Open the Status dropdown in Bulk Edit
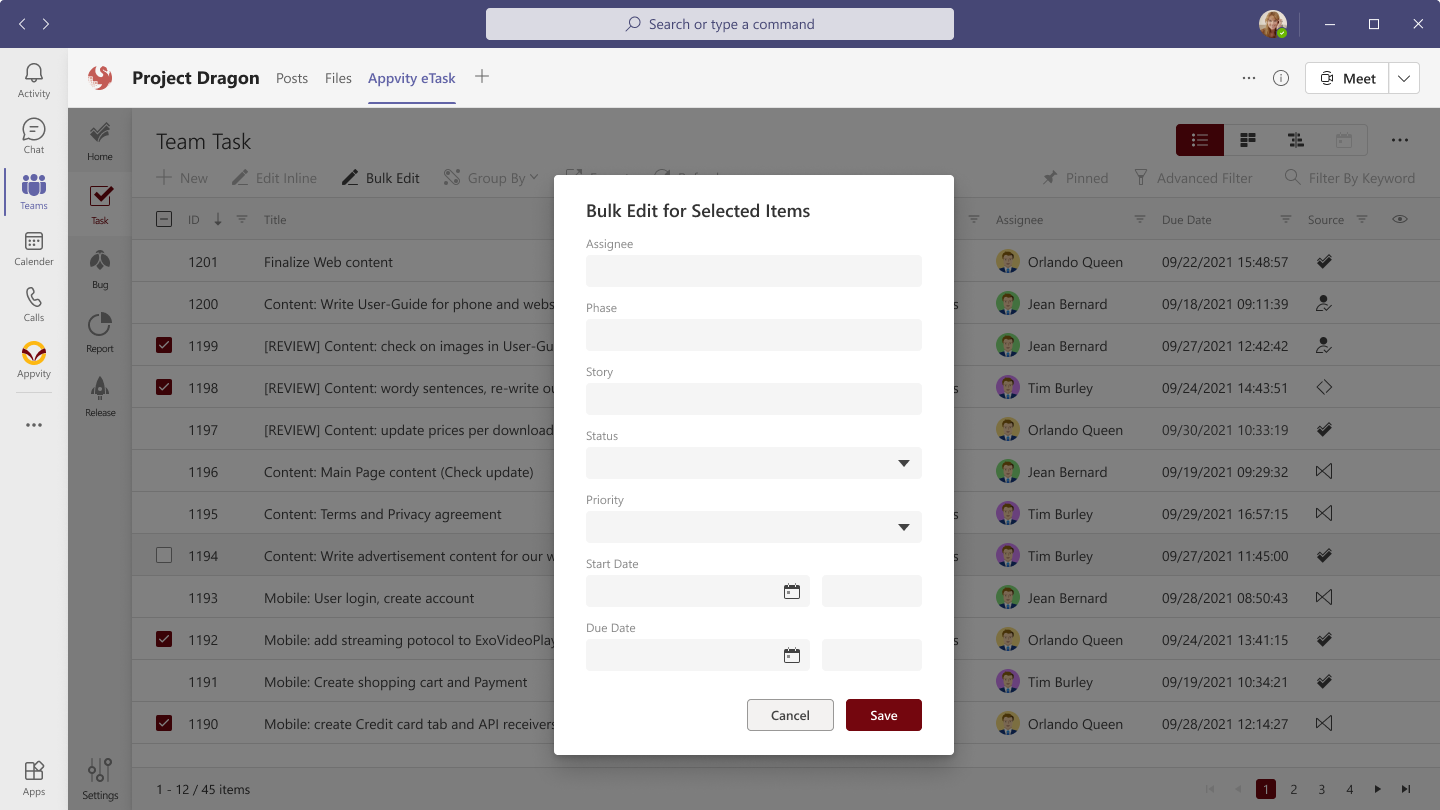This screenshot has height=810, width=1440. click(903, 463)
